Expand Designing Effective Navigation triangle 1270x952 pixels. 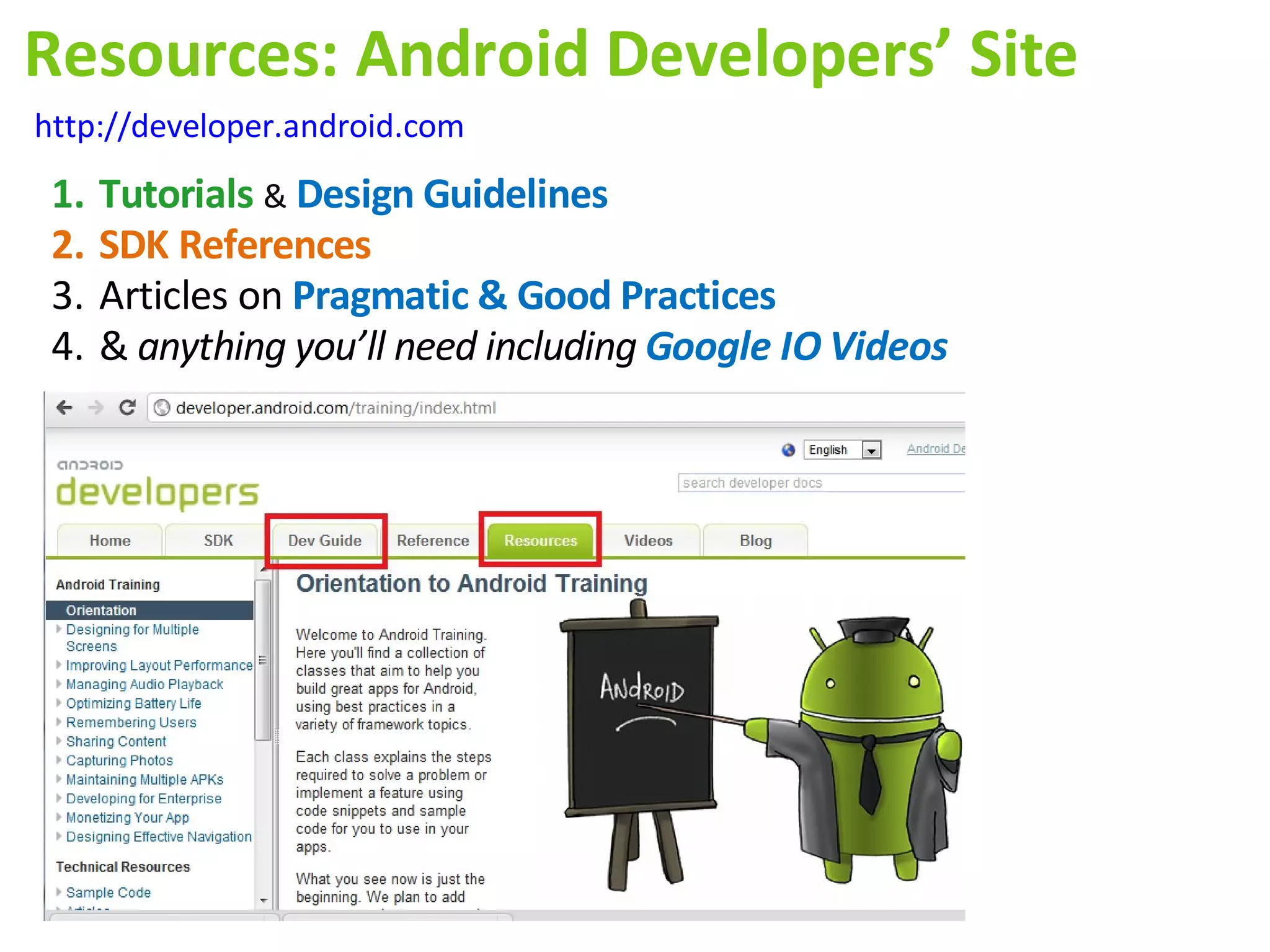59,835
